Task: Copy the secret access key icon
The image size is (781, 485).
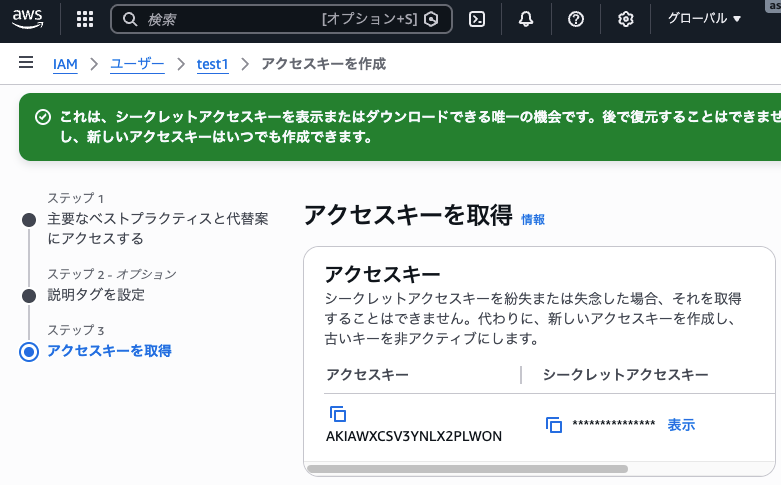Action: tap(554, 425)
